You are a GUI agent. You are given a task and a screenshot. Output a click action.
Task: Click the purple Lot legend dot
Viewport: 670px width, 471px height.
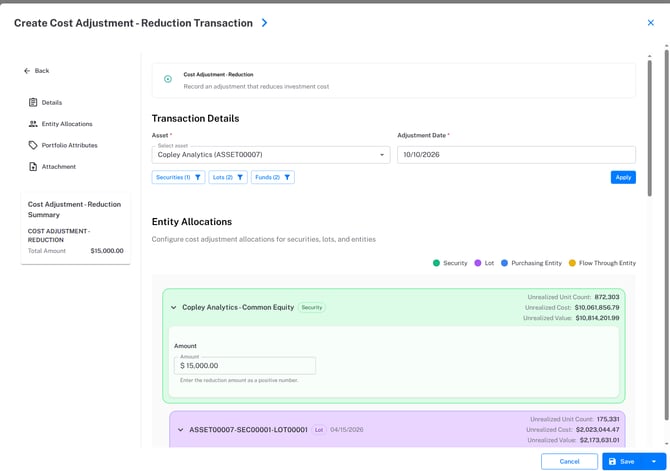(478, 263)
